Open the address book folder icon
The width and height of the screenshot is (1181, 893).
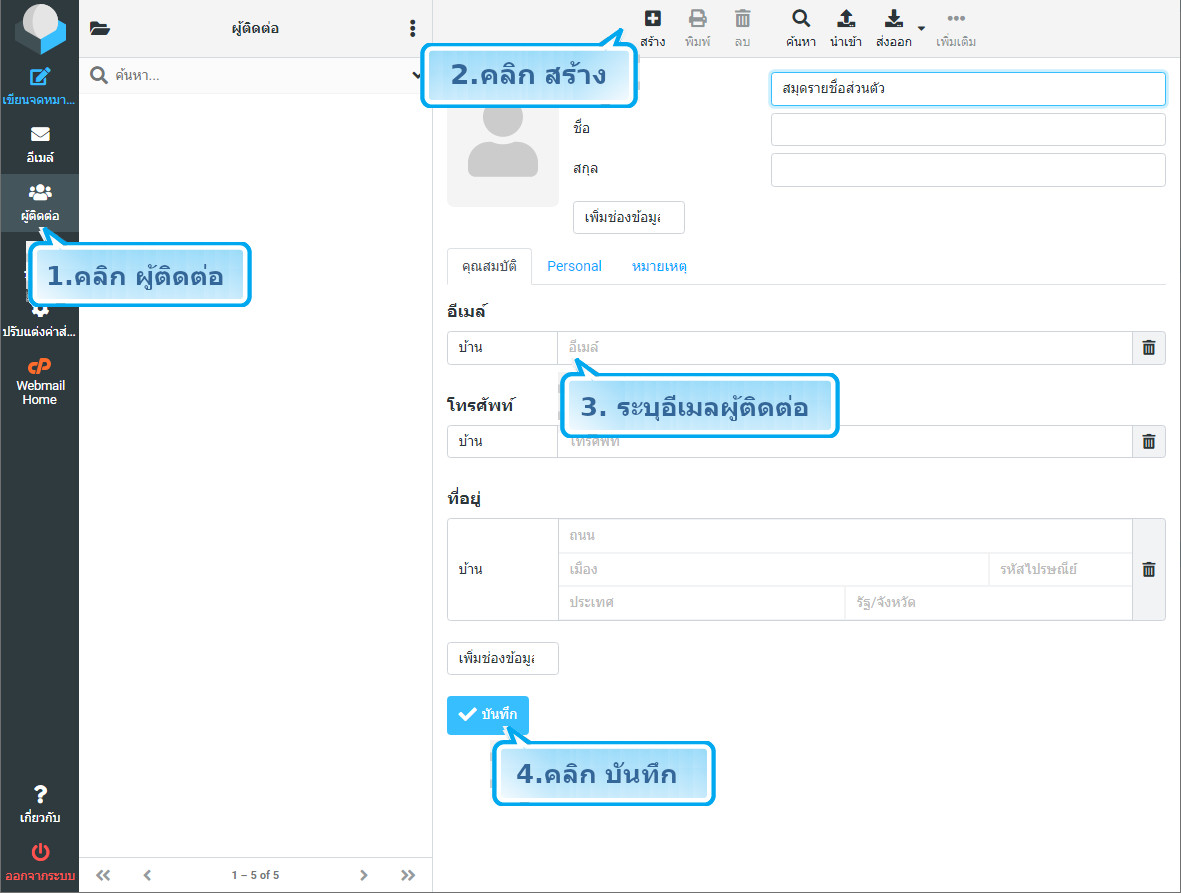(98, 28)
